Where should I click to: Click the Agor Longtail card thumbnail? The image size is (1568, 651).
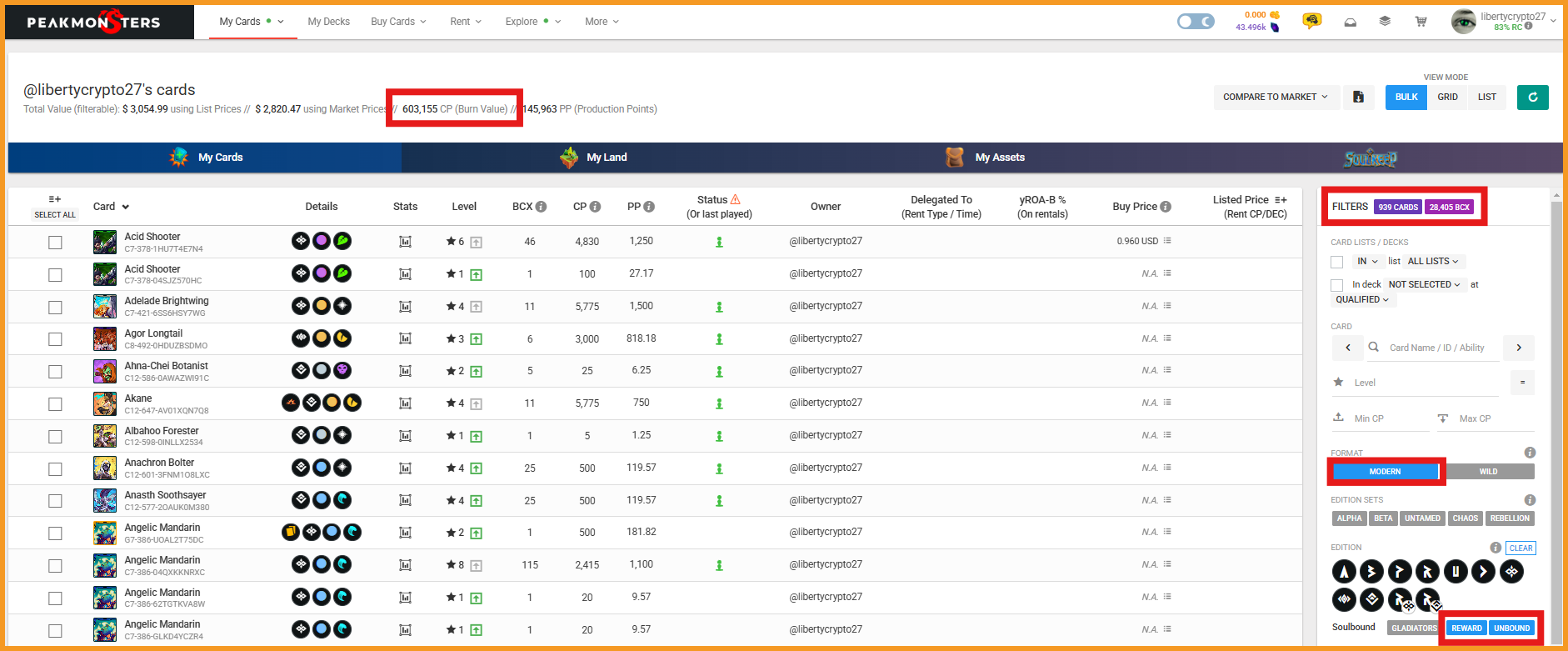click(x=105, y=339)
